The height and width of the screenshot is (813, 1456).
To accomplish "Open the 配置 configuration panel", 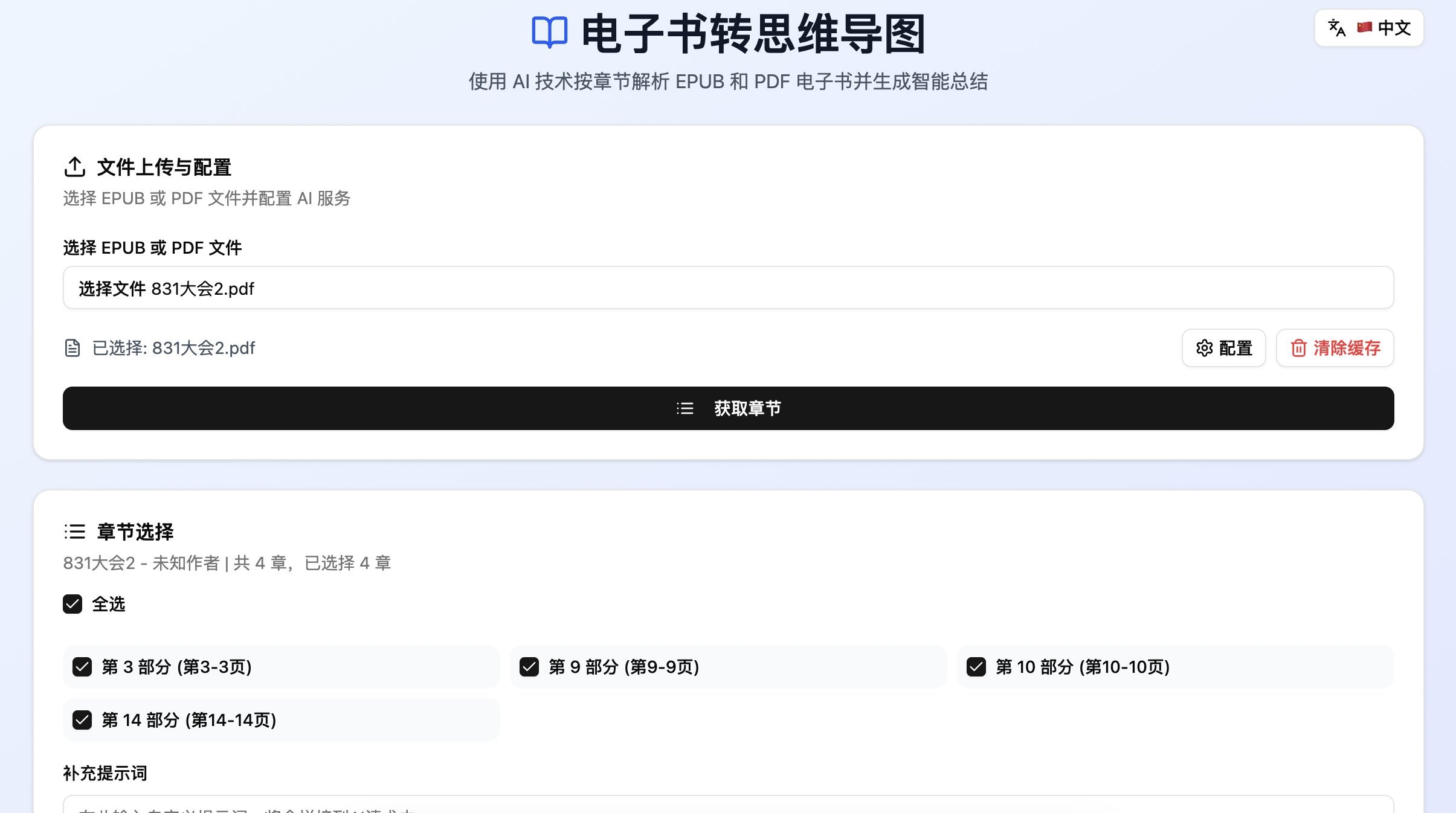I will click(1225, 349).
